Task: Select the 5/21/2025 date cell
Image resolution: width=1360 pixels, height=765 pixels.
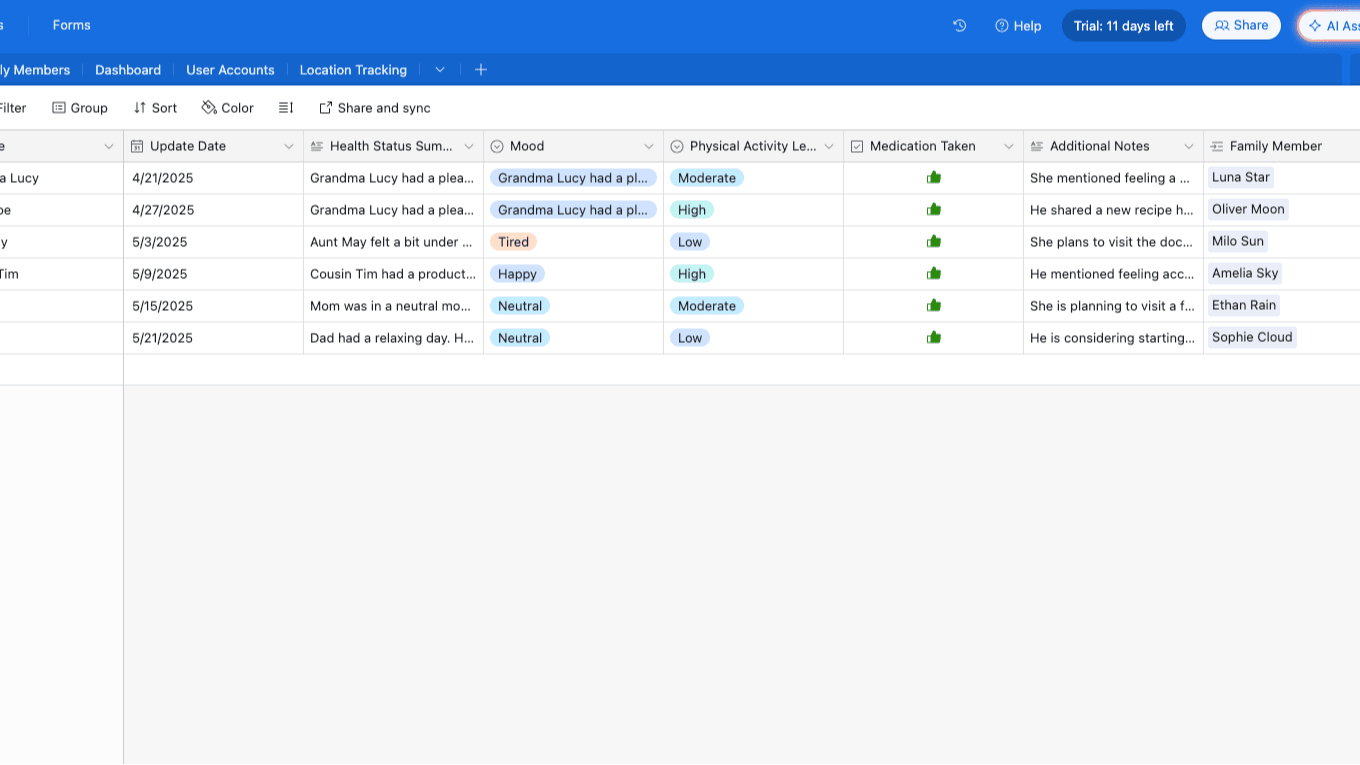Action: coord(214,338)
